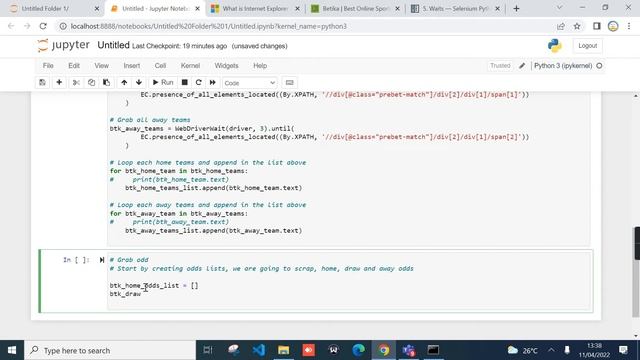Open the cell type Code dropdown

pyautogui.click(x=250, y=83)
